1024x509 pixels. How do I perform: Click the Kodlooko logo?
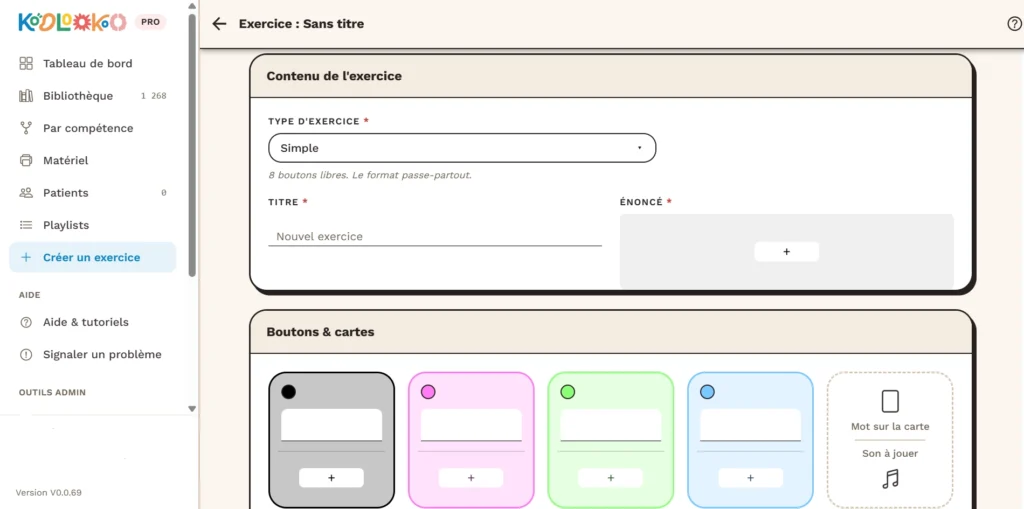(72, 22)
